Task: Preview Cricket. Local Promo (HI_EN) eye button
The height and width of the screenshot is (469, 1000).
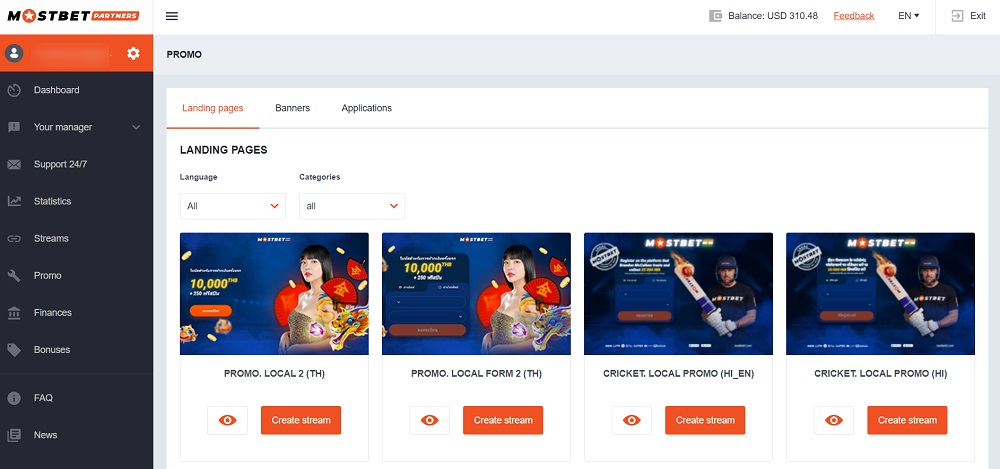Action: (x=631, y=420)
